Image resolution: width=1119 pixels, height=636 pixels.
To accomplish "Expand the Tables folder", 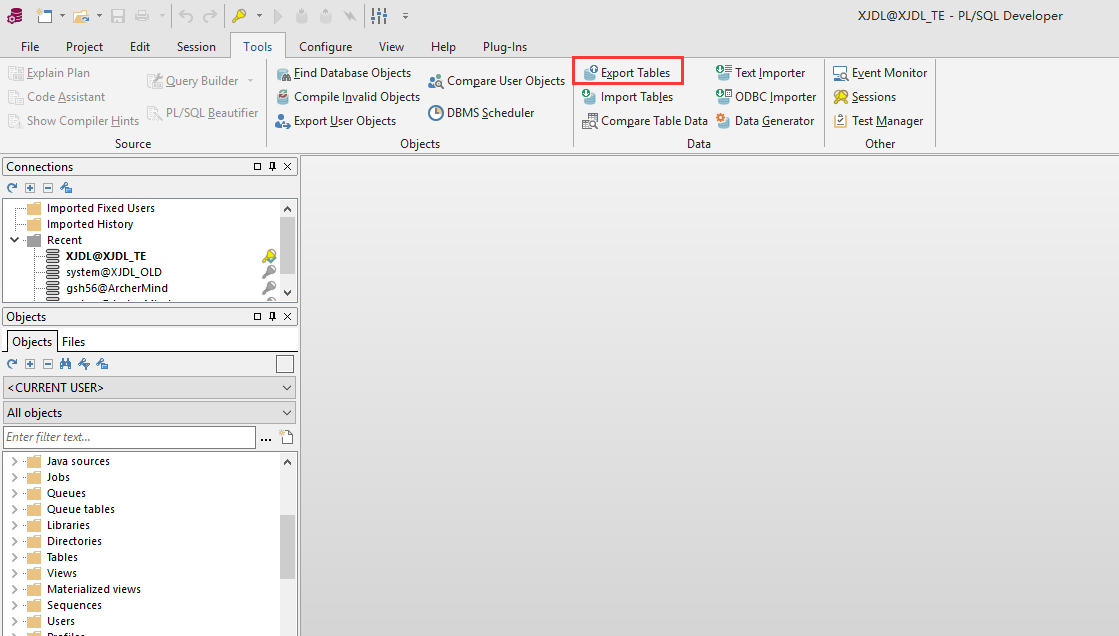I will pyautogui.click(x=14, y=557).
